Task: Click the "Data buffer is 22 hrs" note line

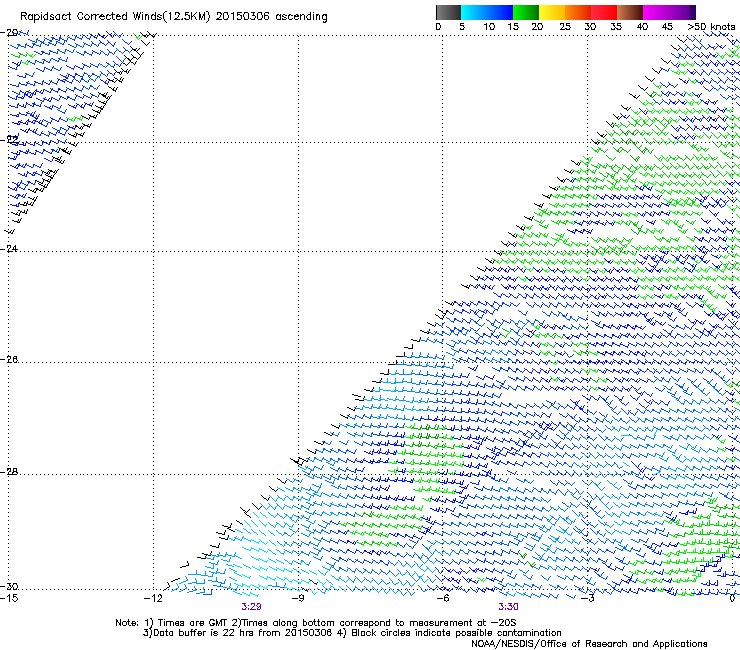Action: pyautogui.click(x=352, y=633)
